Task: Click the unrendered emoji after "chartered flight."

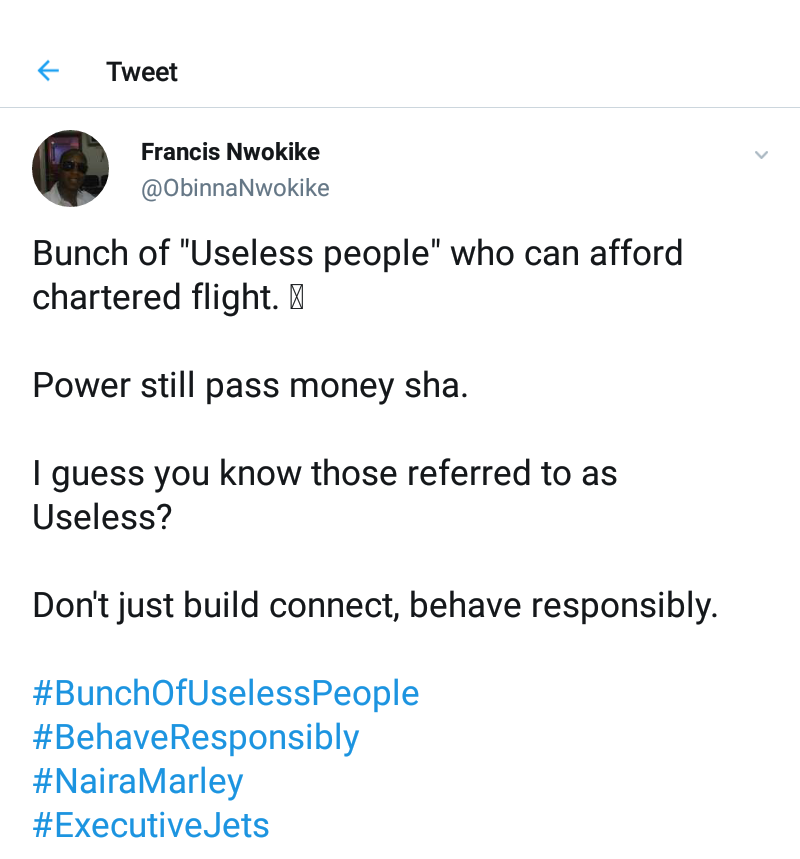Action: point(296,298)
